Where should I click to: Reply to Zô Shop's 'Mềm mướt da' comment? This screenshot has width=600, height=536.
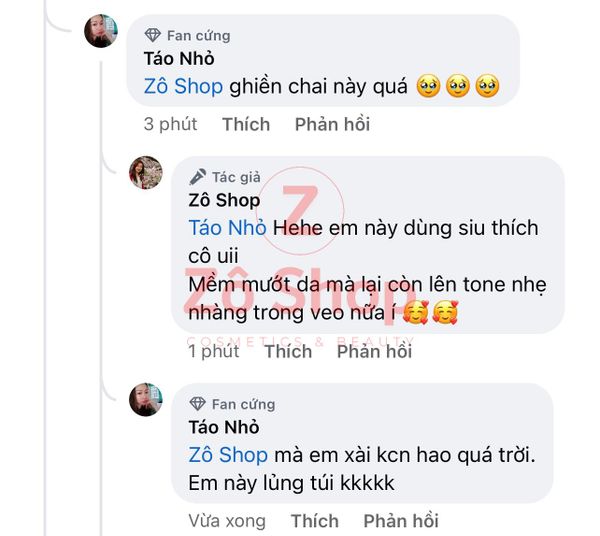(374, 351)
